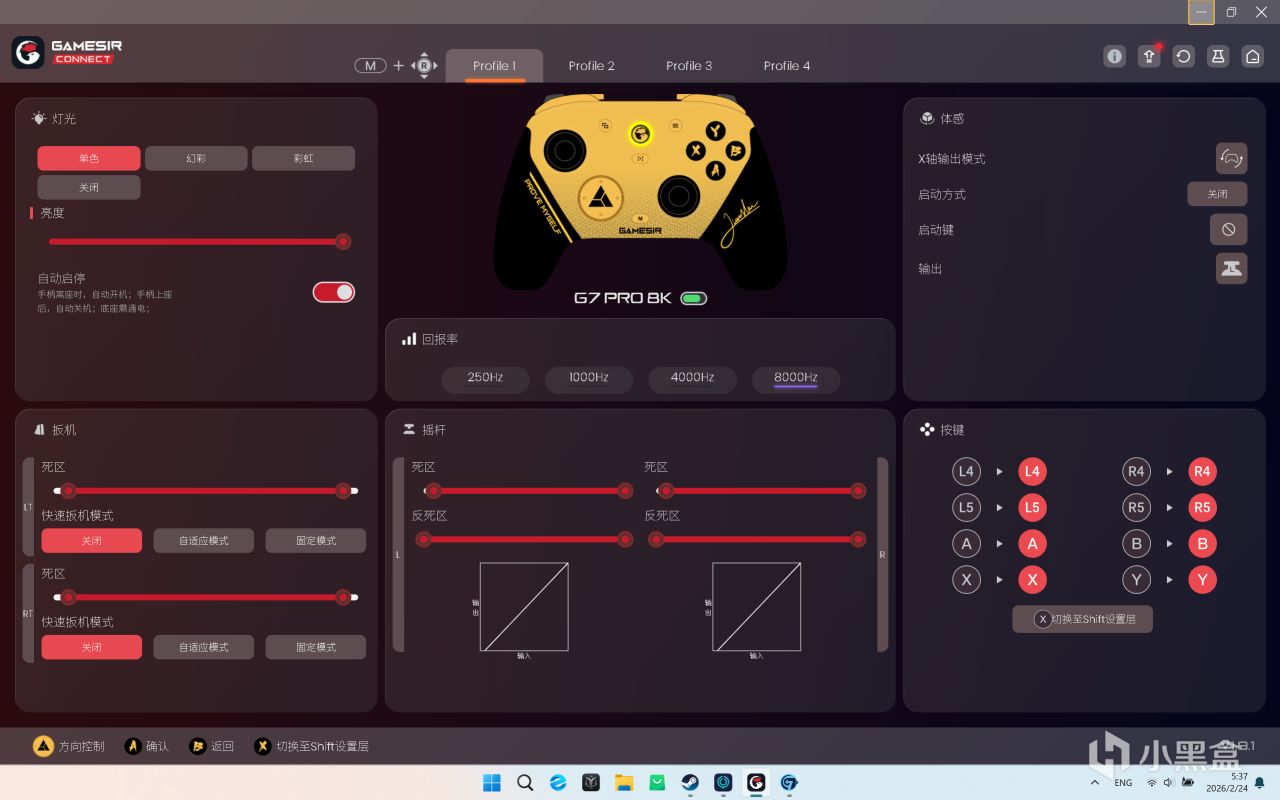Open Steam from the taskbar
The image size is (1280, 800).
(x=690, y=782)
